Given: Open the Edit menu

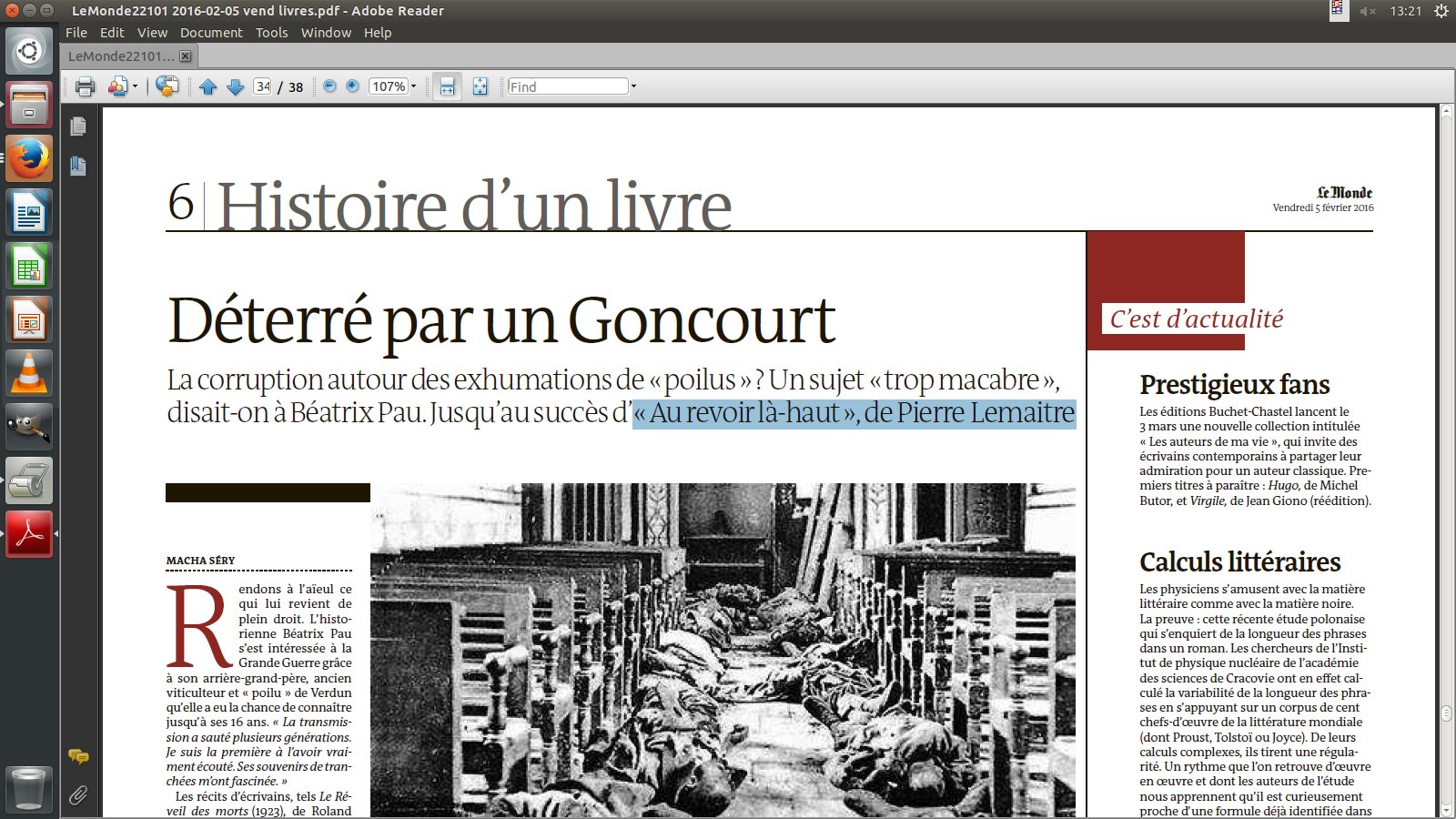Looking at the screenshot, I should click(x=112, y=33).
